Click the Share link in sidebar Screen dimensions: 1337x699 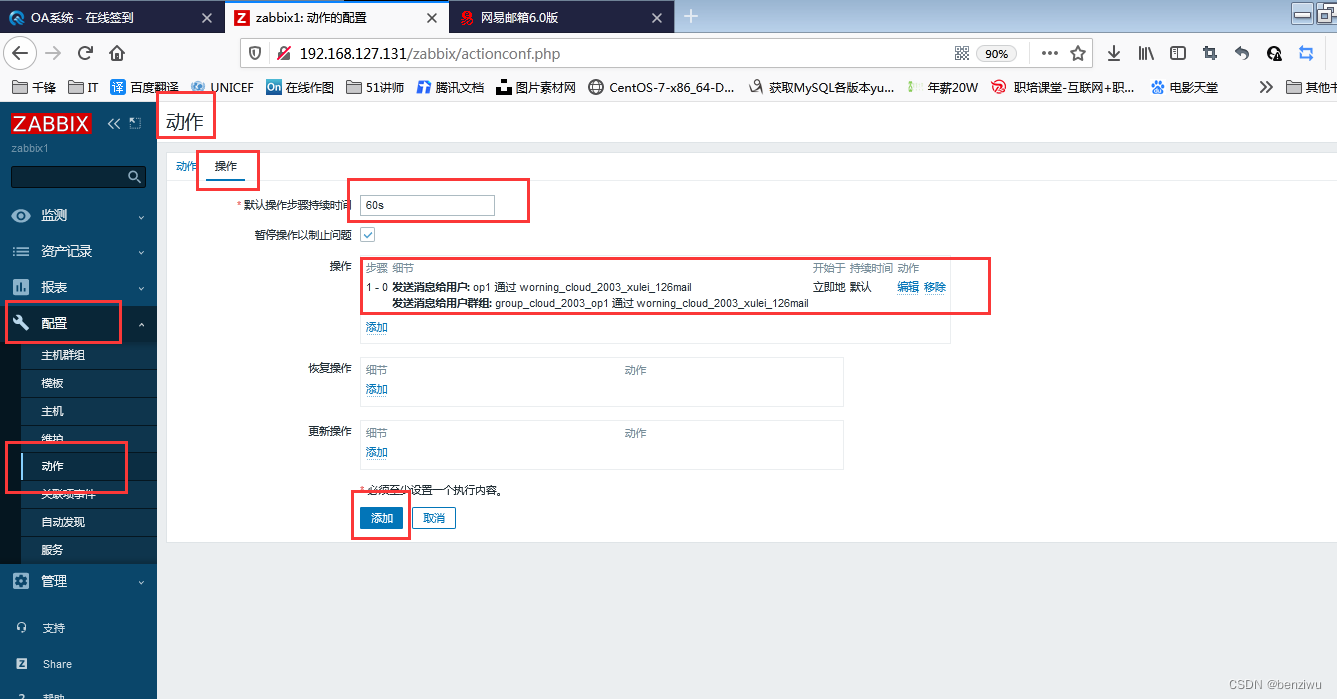[x=57, y=664]
